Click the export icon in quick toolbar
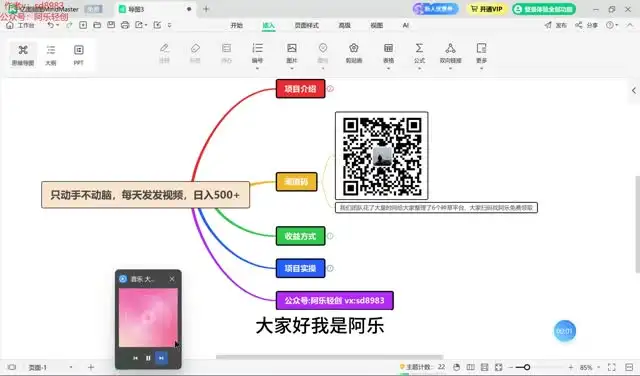640x376 pixels. click(x=139, y=25)
